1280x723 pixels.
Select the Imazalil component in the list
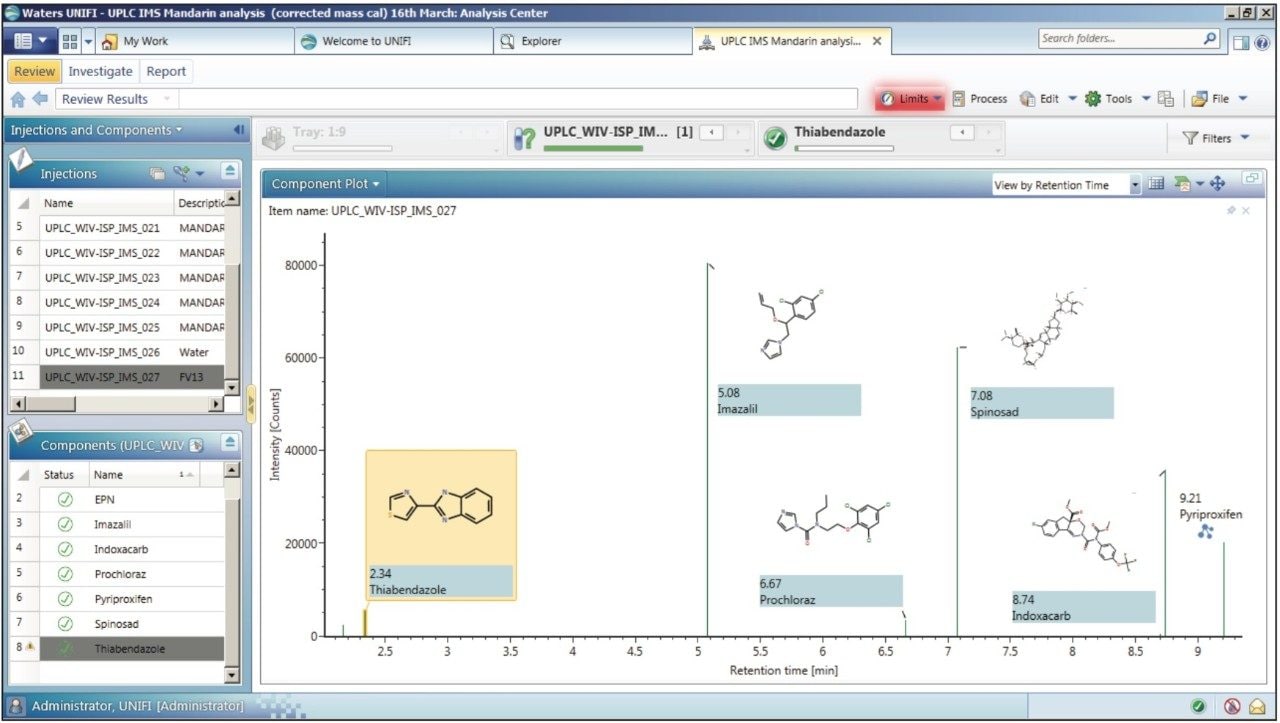117,523
